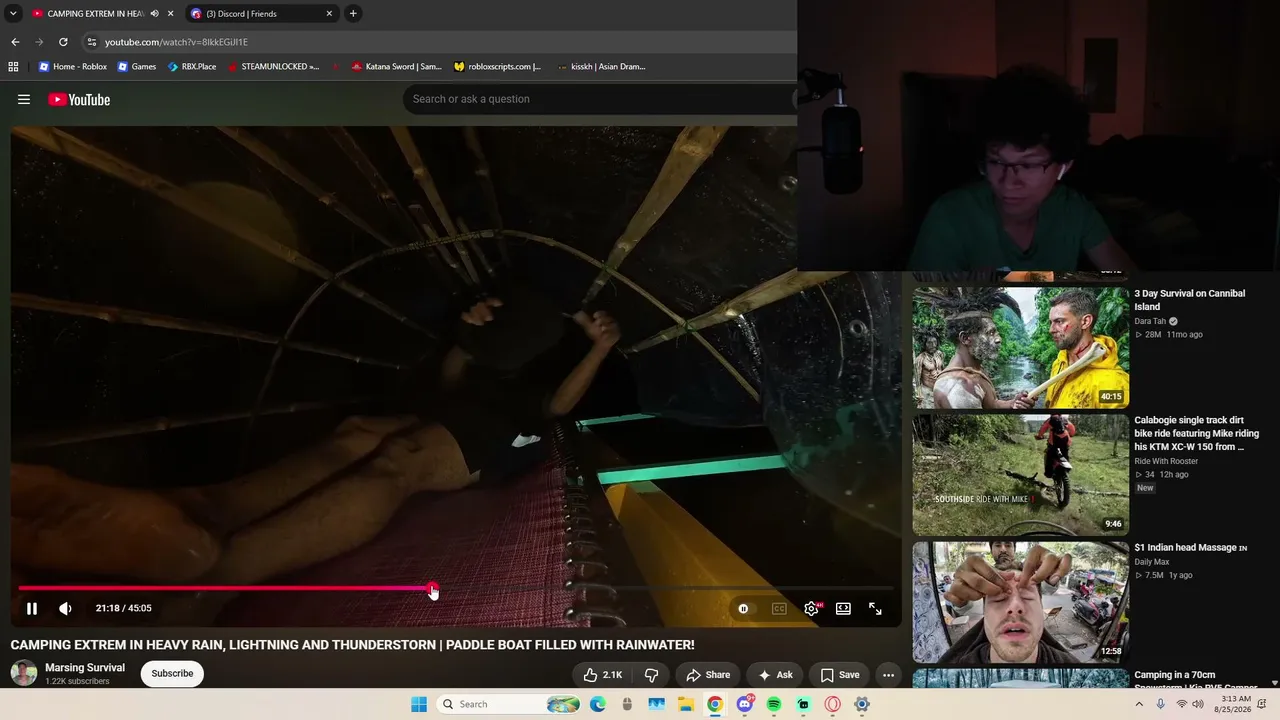
Task: Toggle the autoplay switch in the player
Action: [743, 608]
